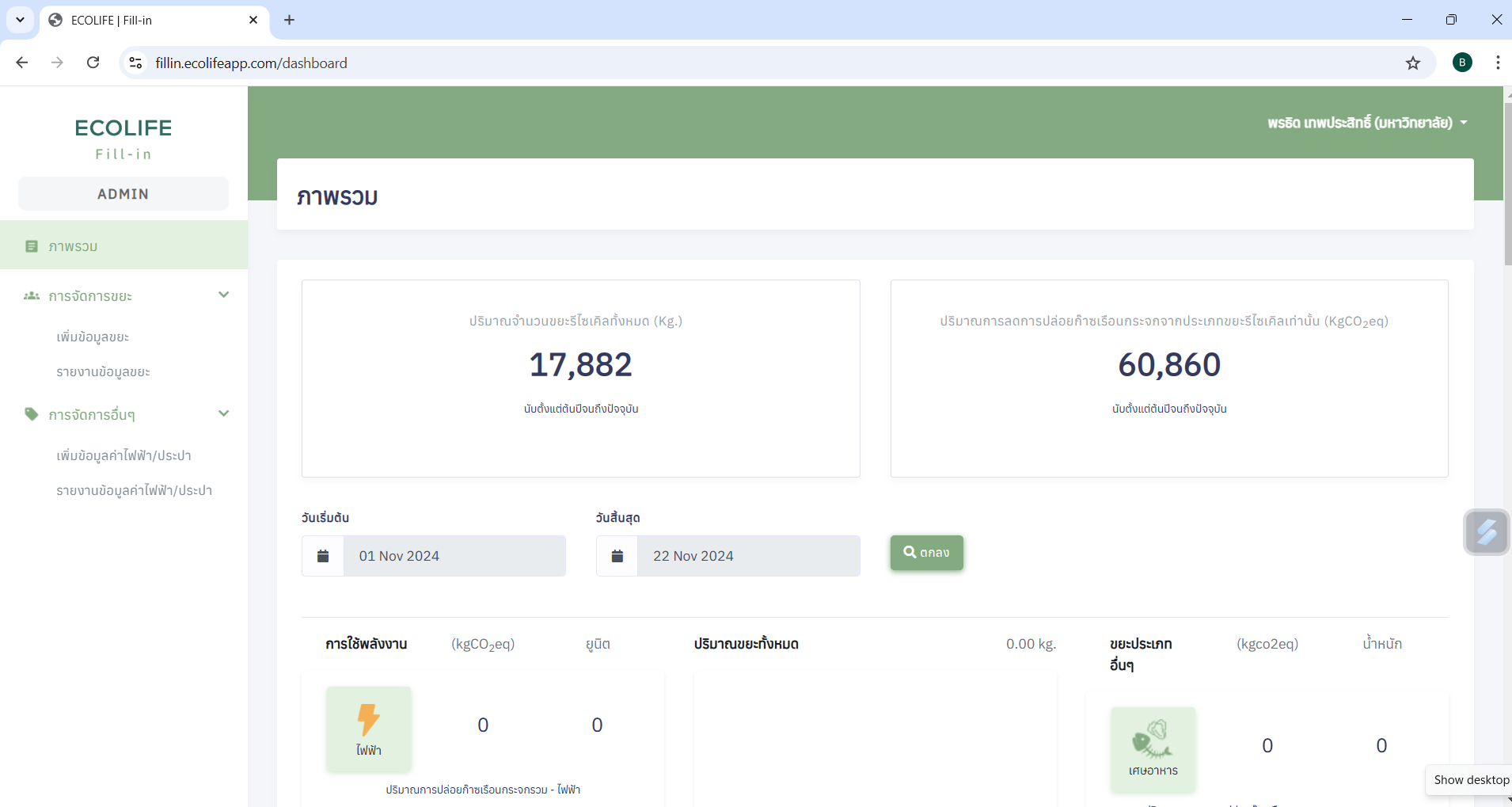Open the user account dropdown in header
The height and width of the screenshot is (807, 1512).
point(1367,123)
